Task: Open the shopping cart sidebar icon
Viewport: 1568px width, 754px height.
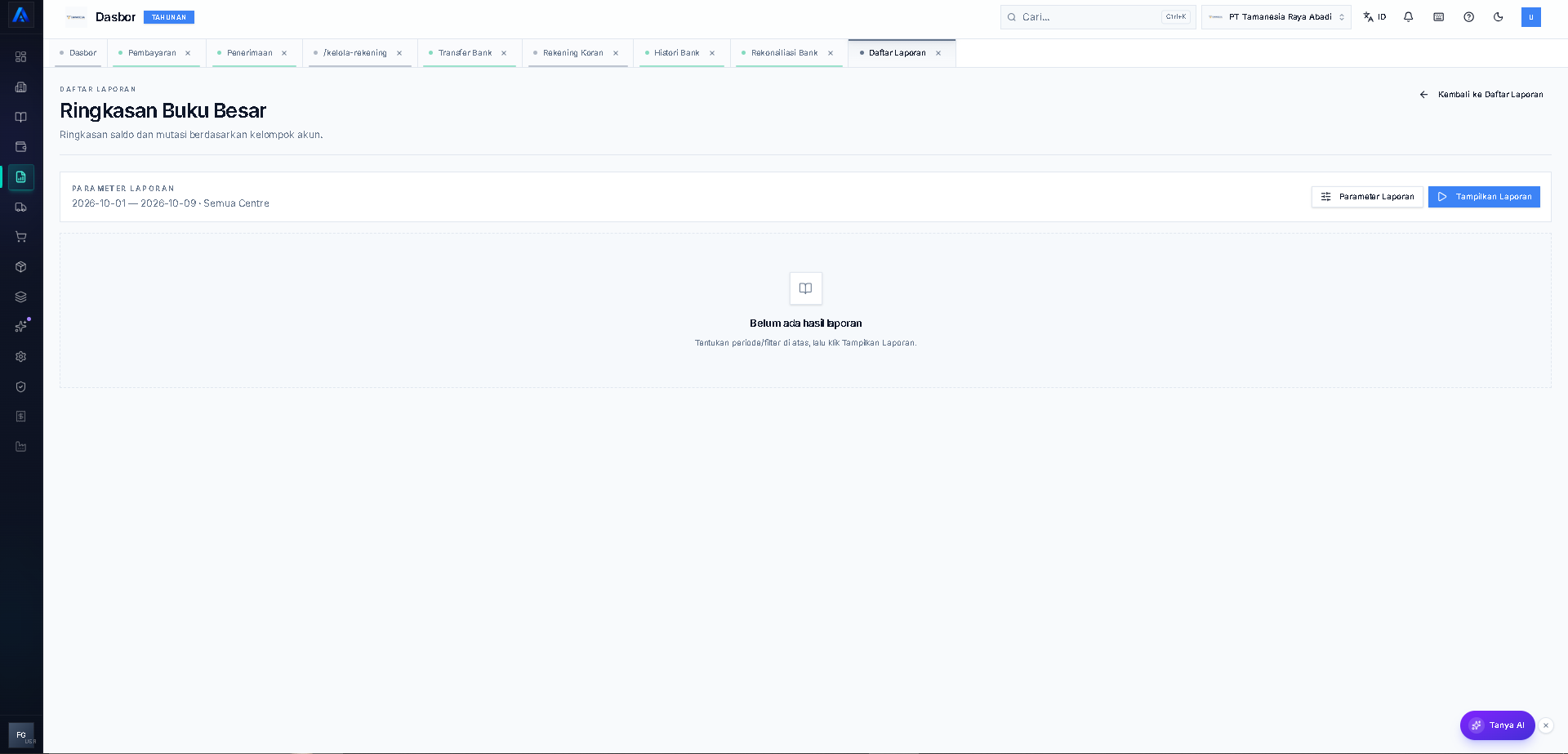Action: 21,237
